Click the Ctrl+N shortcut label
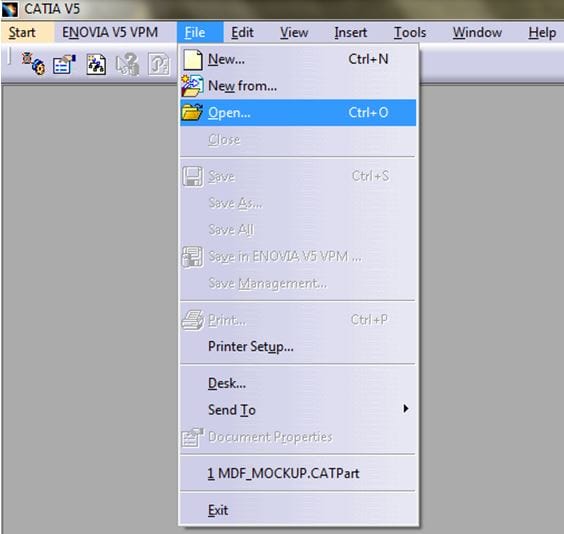 368,59
